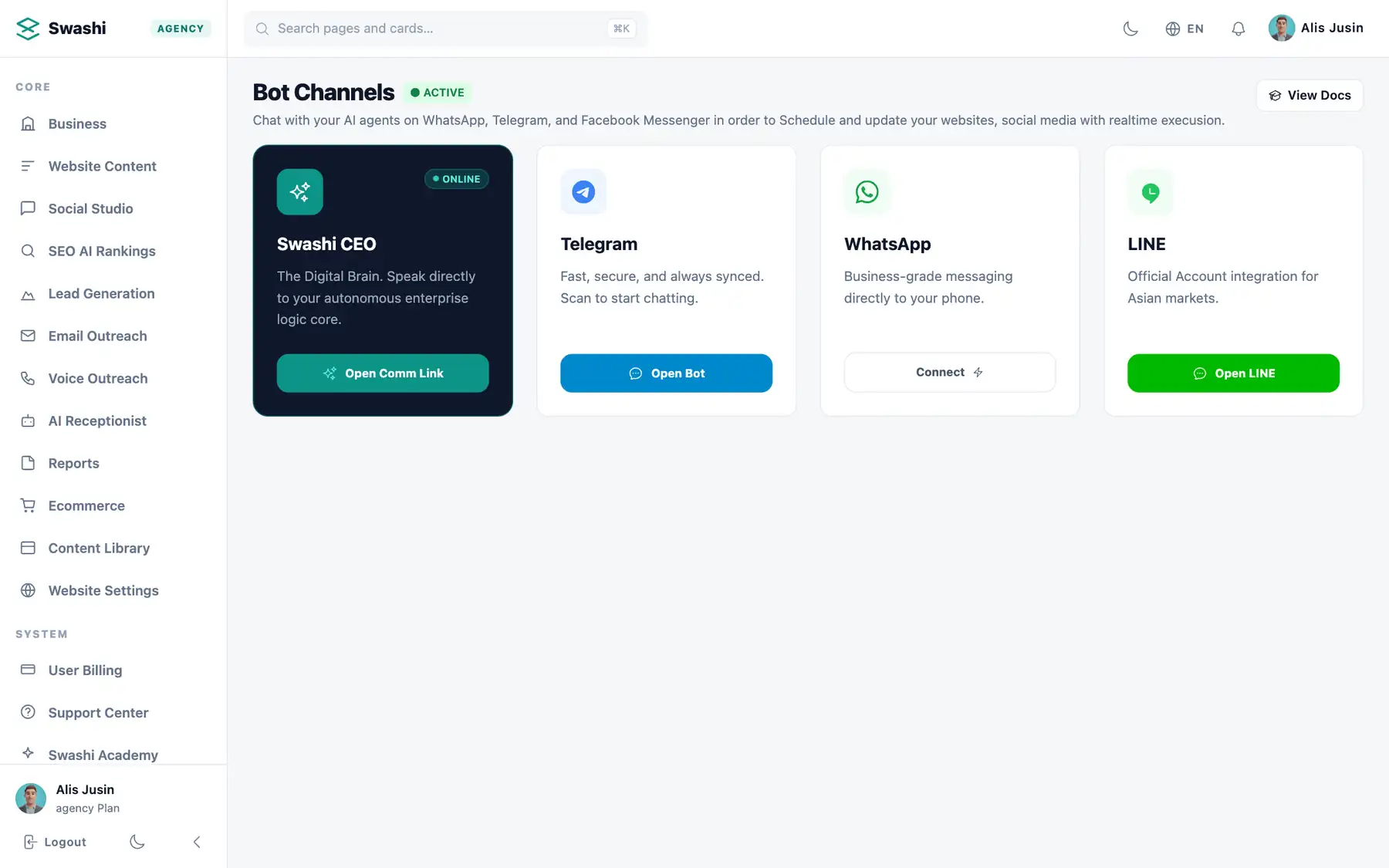Click the Logout link
The height and width of the screenshot is (868, 1389).
(55, 843)
